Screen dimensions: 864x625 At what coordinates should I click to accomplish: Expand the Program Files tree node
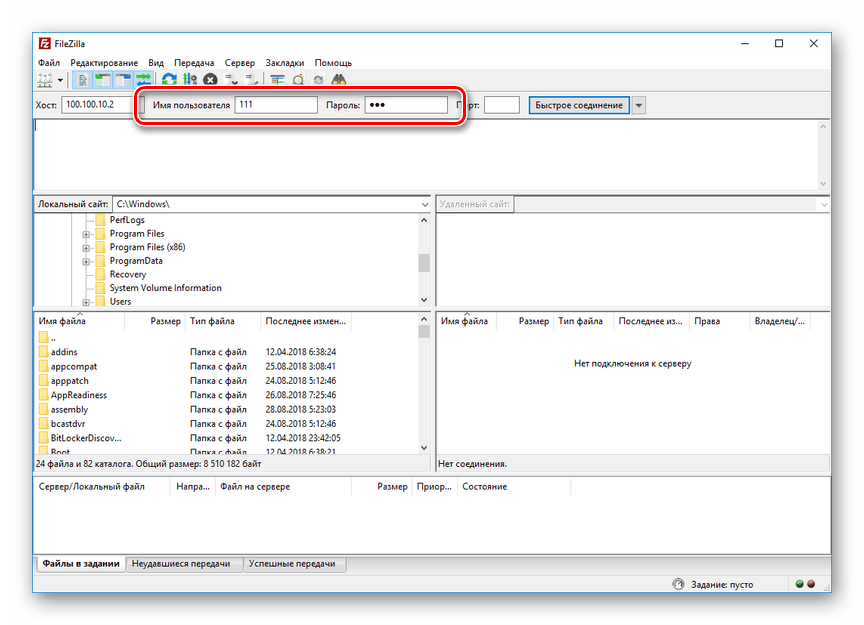(x=86, y=234)
